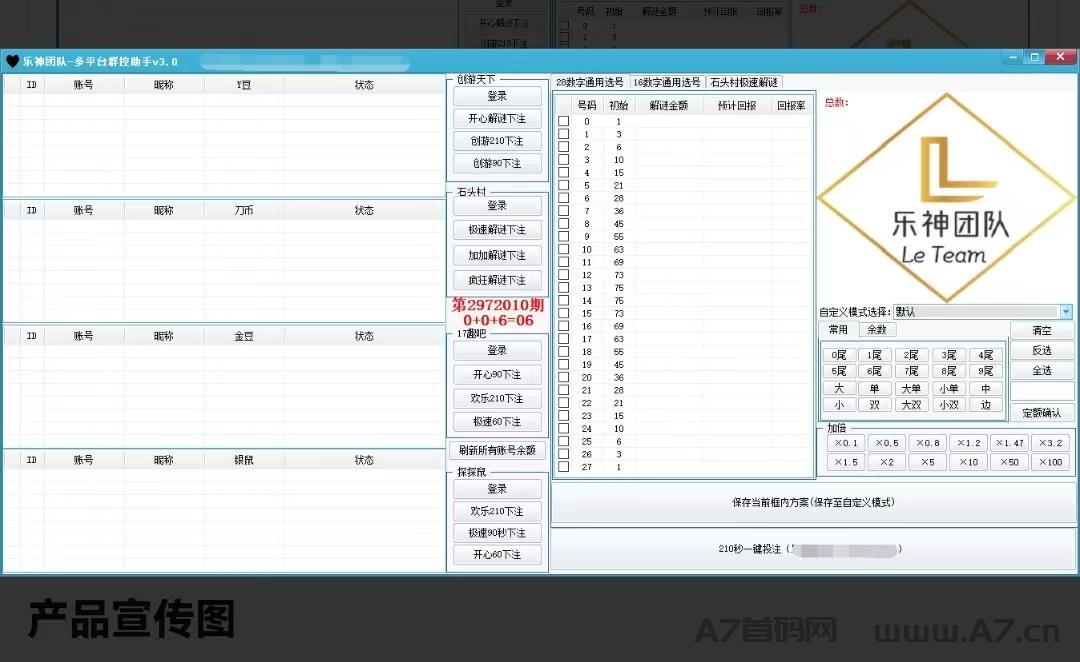Apply the ×100 multiplier

1050,462
